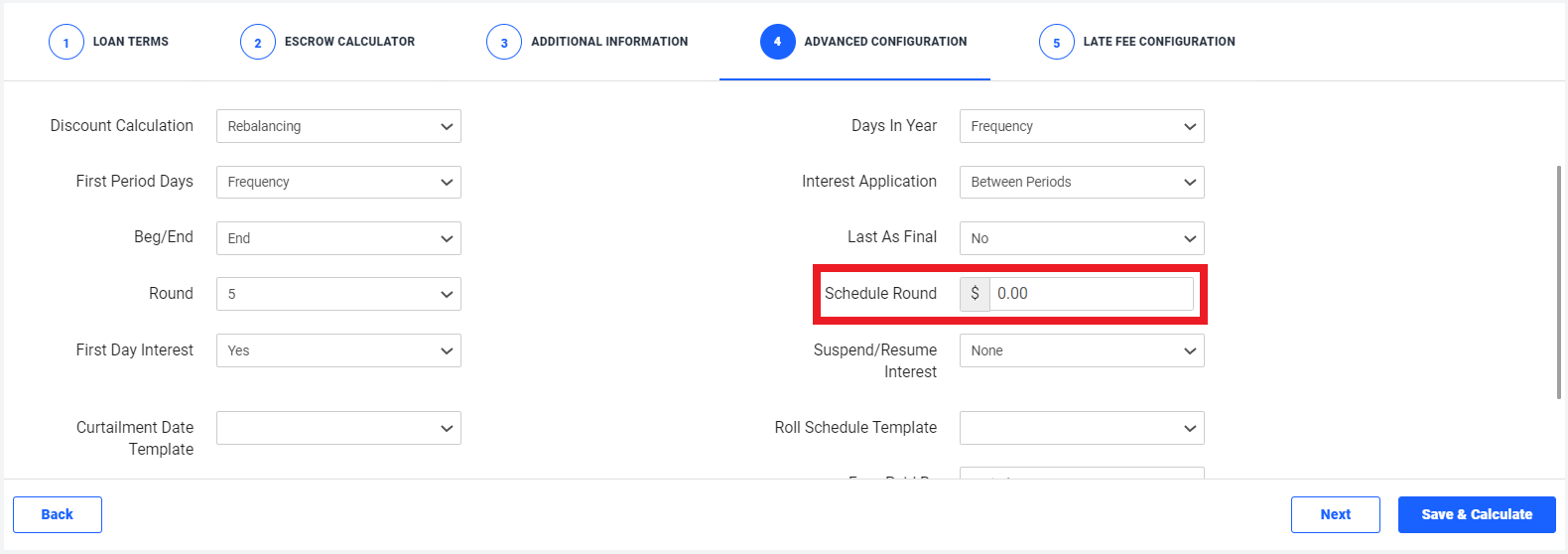Open the Escrow Calculator step
Image resolution: width=1568 pixels, height=554 pixels.
pyautogui.click(x=327, y=42)
